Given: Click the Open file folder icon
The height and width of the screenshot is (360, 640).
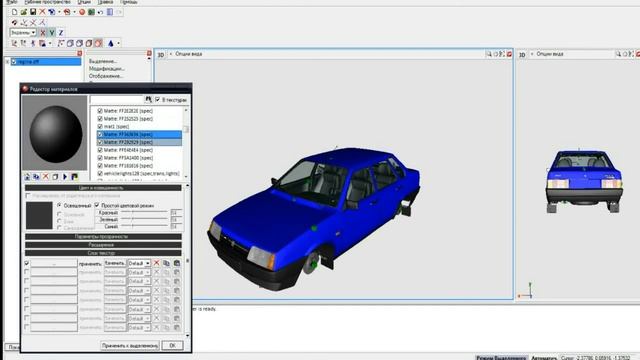Looking at the screenshot, I should [24, 12].
